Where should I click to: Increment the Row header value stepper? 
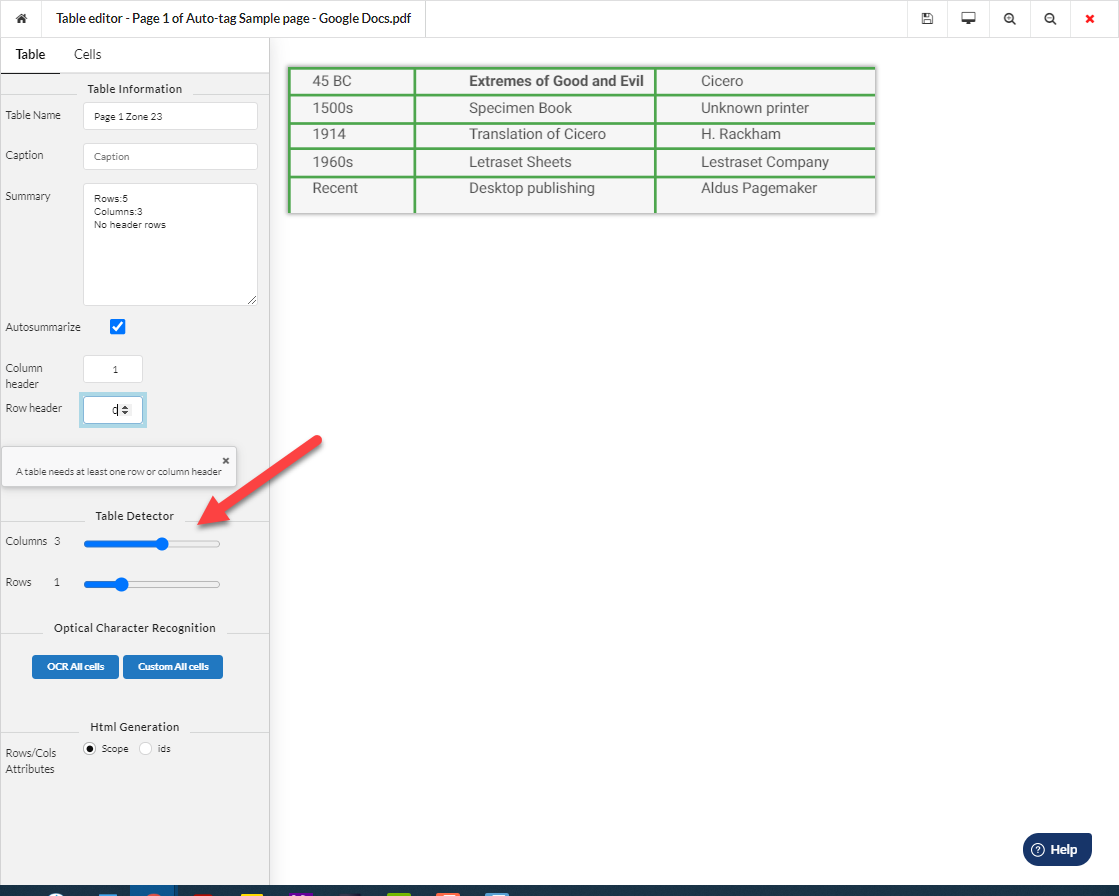point(125,405)
